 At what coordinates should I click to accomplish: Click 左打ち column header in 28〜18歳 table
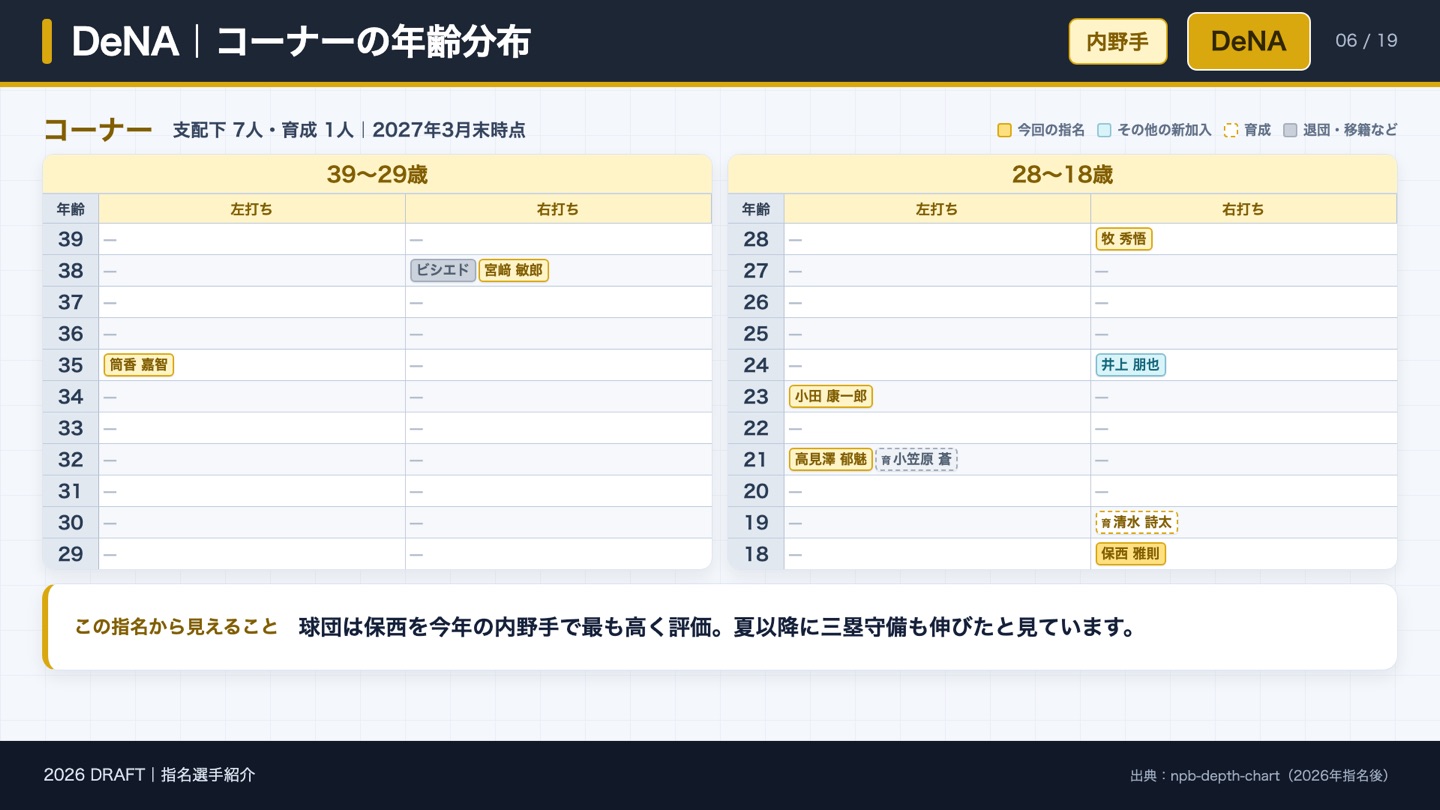[937, 209]
